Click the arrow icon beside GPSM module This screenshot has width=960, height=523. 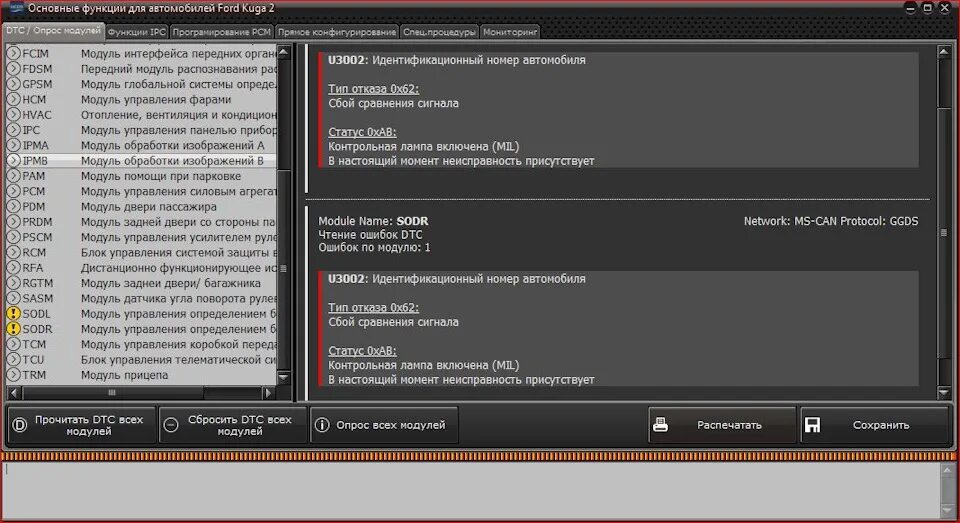point(13,85)
